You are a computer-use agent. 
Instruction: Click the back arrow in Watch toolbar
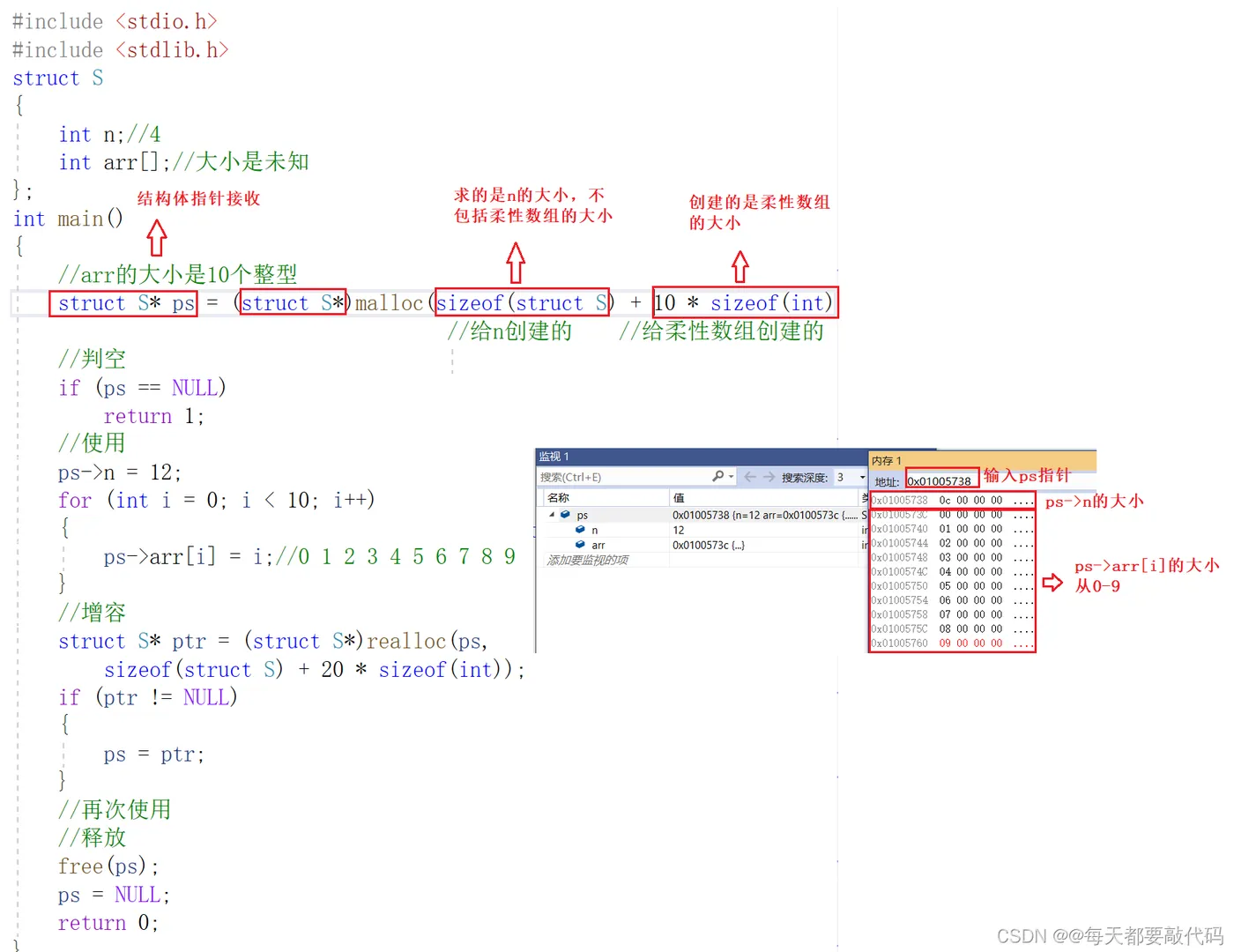pyautogui.click(x=750, y=477)
